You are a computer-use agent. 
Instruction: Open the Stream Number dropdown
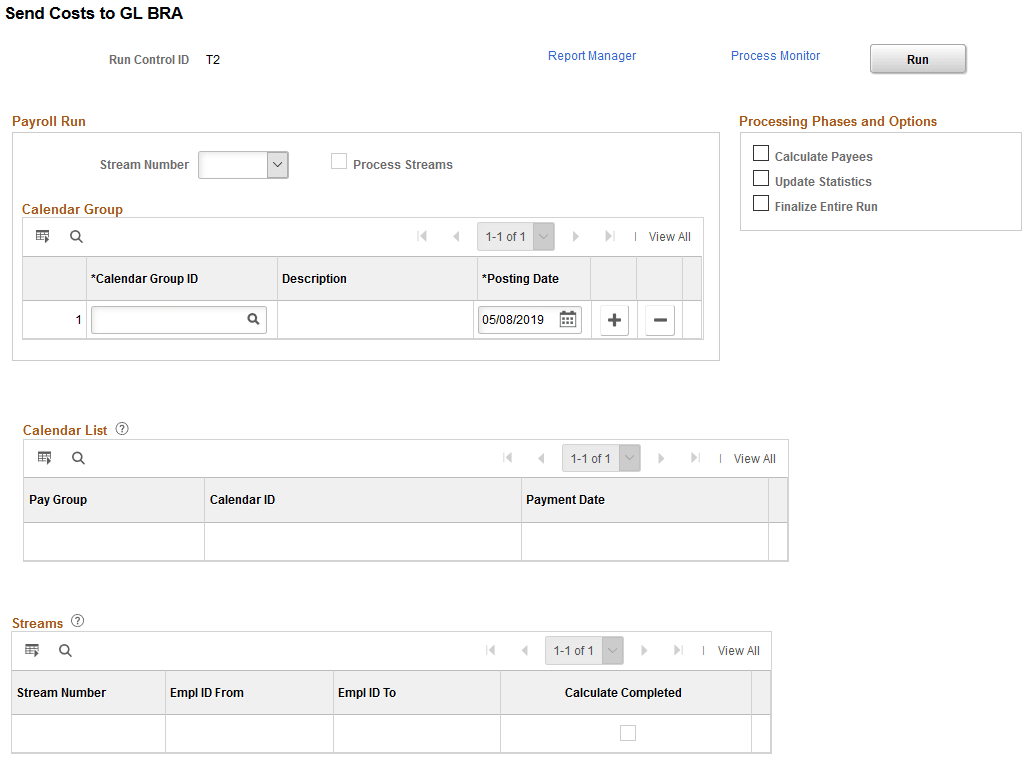pos(277,164)
